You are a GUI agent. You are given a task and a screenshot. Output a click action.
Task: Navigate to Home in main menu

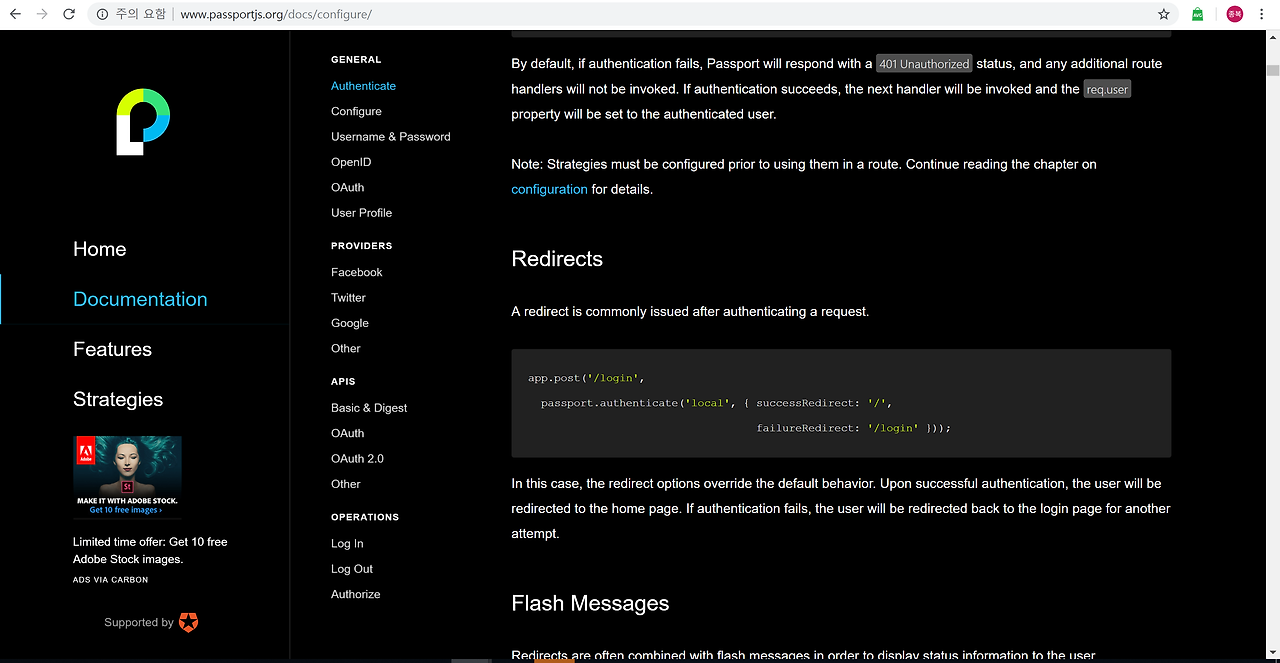[100, 249]
